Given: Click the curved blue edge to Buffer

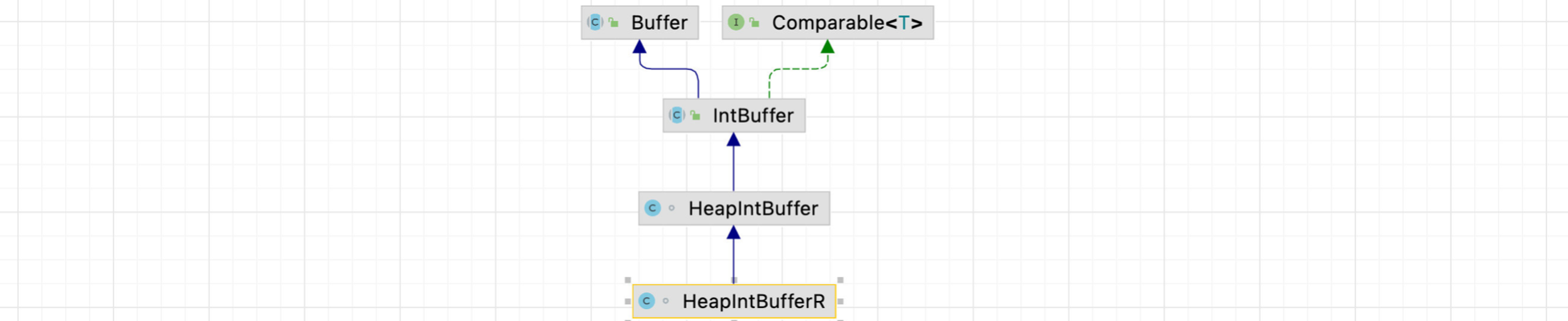Looking at the screenshot, I should (x=669, y=69).
